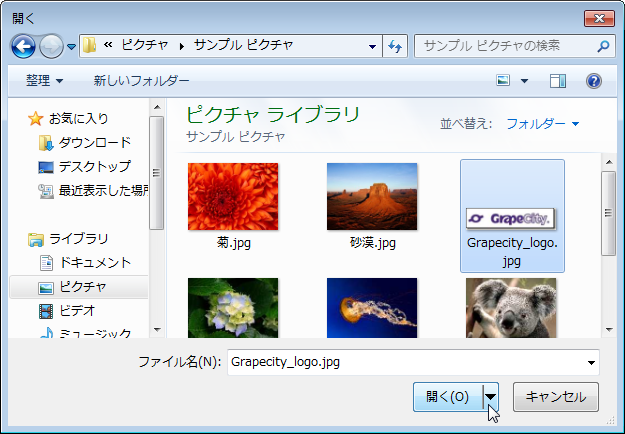The width and height of the screenshot is (625, 434).
Task: Select the 砂漠.jpg desert thumbnail
Action: [x=372, y=197]
